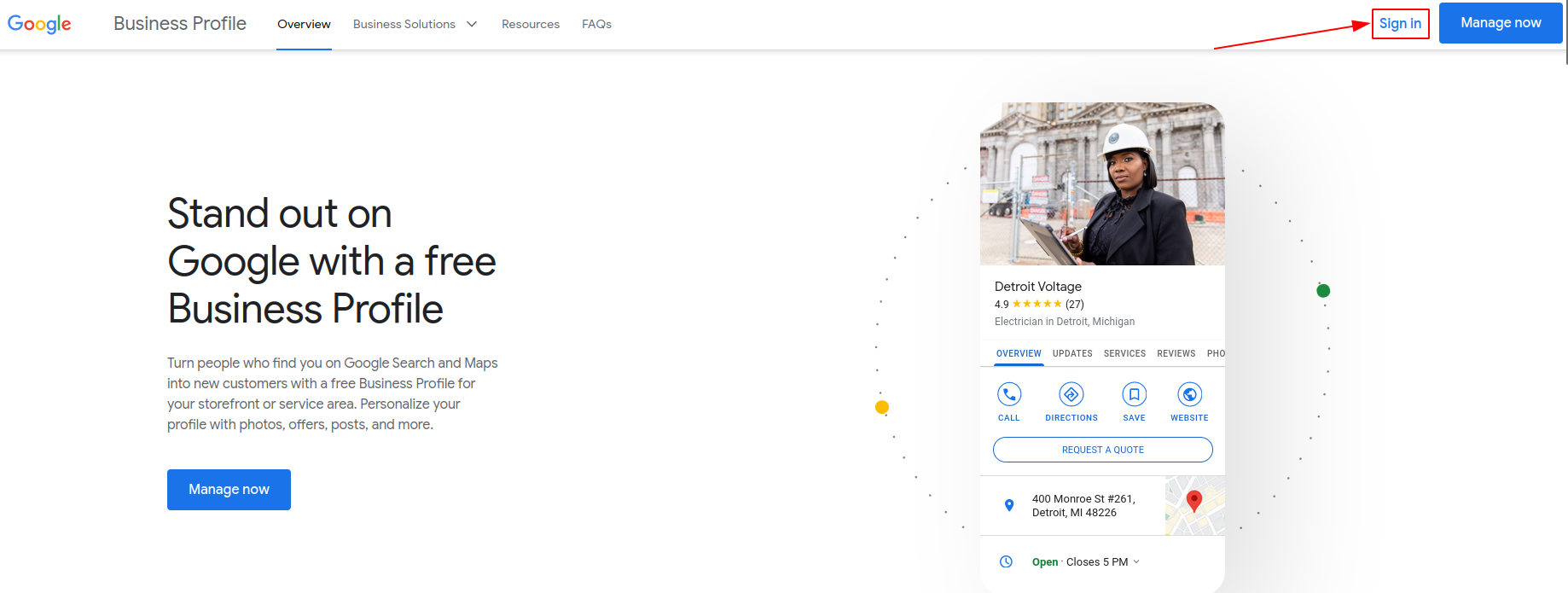
Task: Click the location pin icon beside address
Action: [1009, 505]
